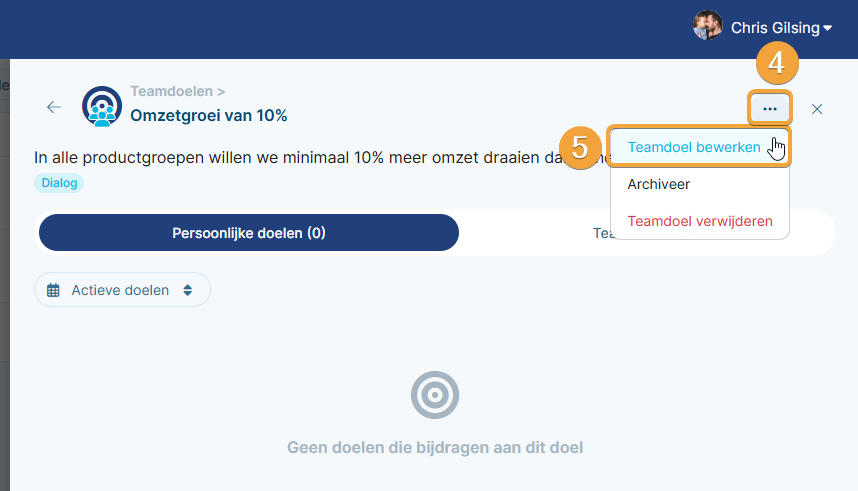Click the Dialog tag label
This screenshot has height=491, width=858.
[x=59, y=183]
